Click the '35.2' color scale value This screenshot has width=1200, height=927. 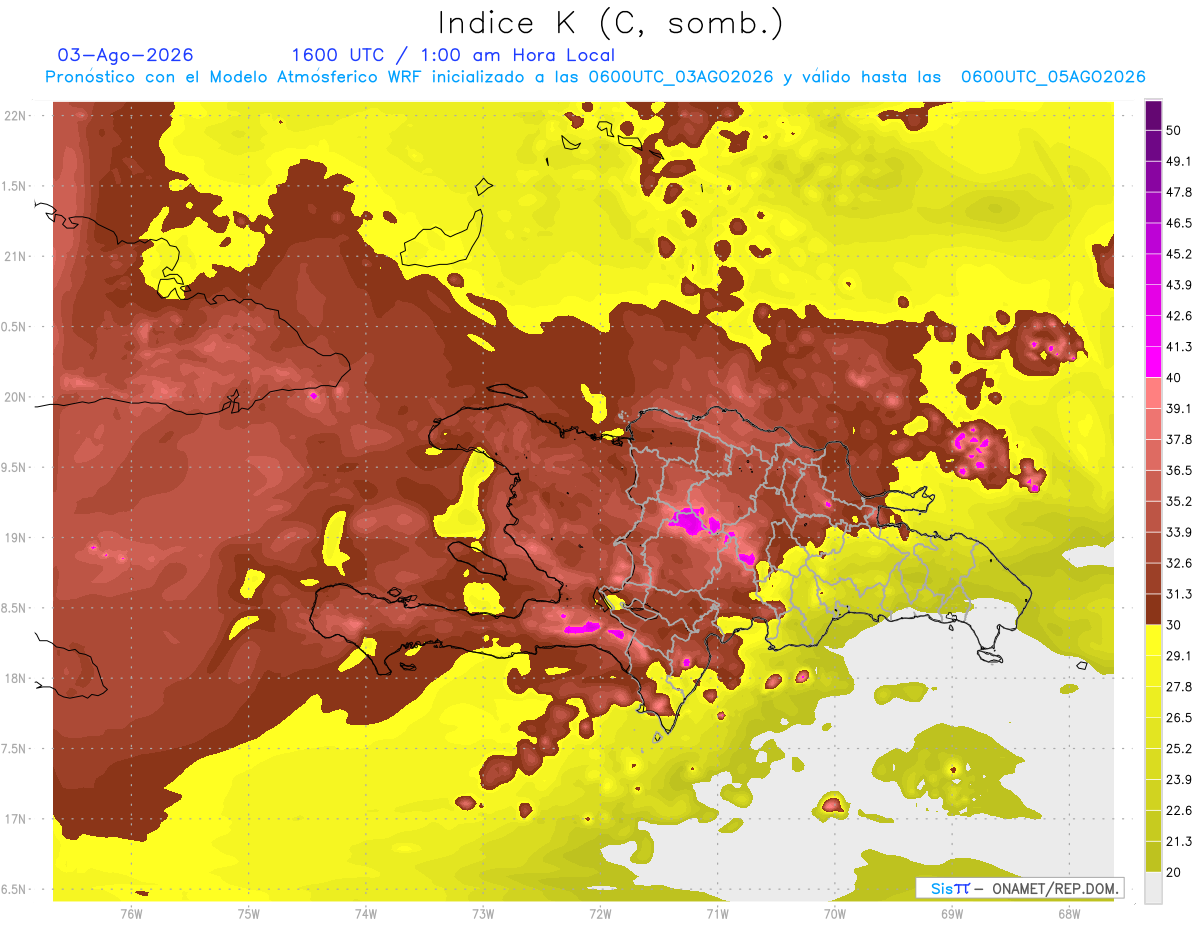1179,501
